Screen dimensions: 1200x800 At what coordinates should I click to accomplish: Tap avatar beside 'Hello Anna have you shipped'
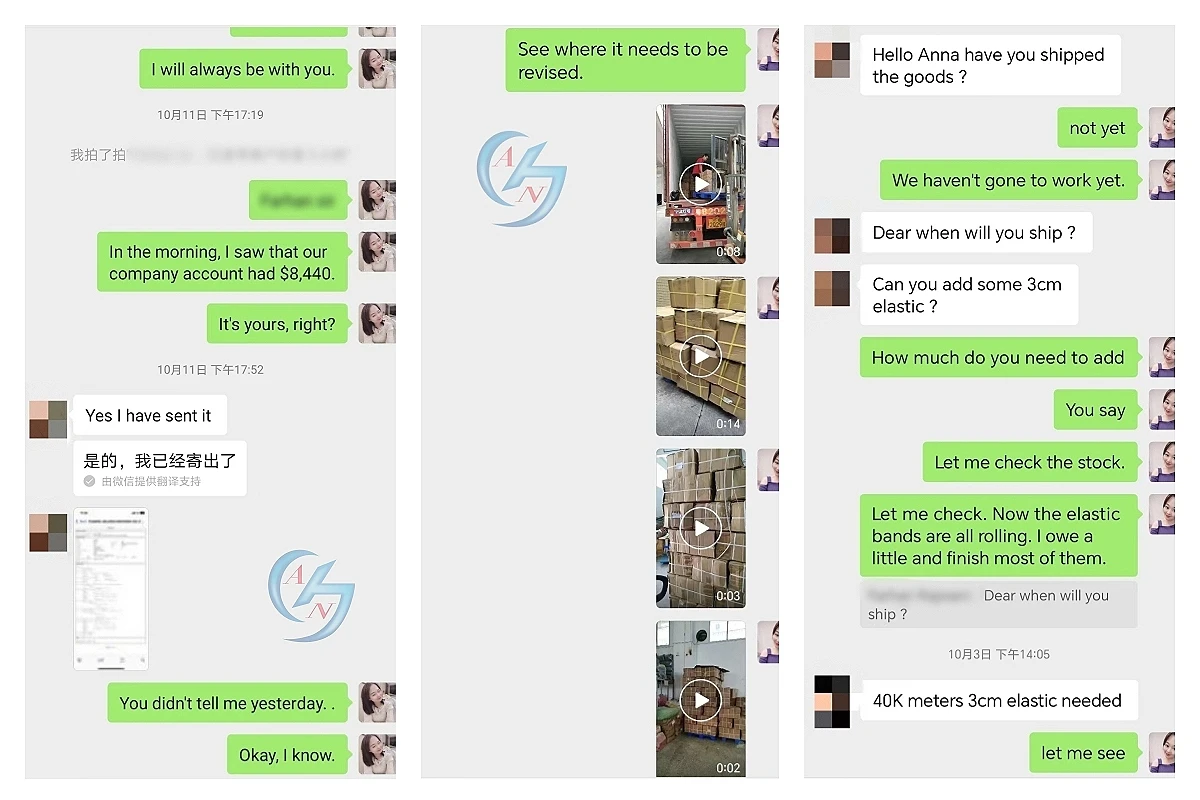(832, 60)
